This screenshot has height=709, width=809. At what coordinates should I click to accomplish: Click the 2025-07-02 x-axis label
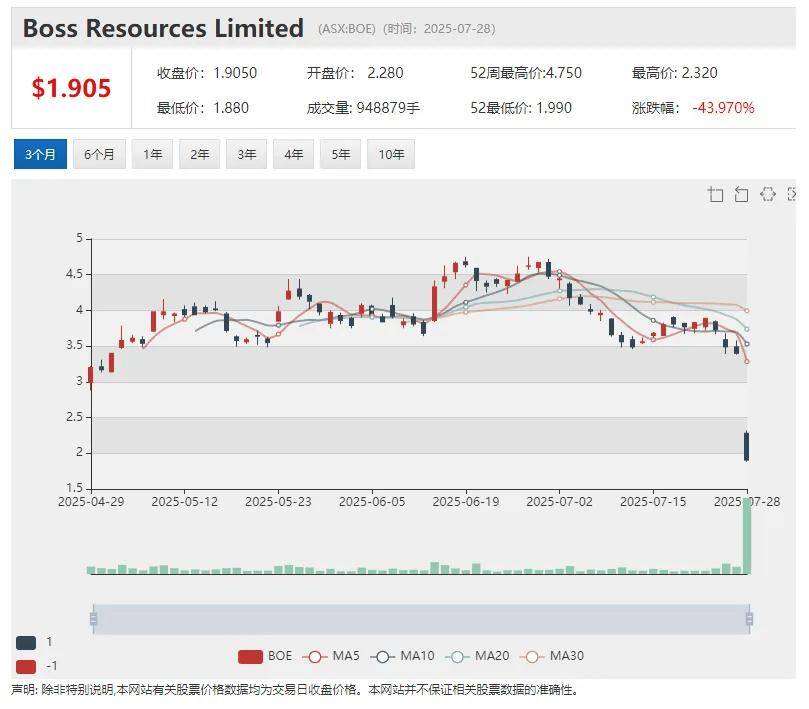[559, 502]
